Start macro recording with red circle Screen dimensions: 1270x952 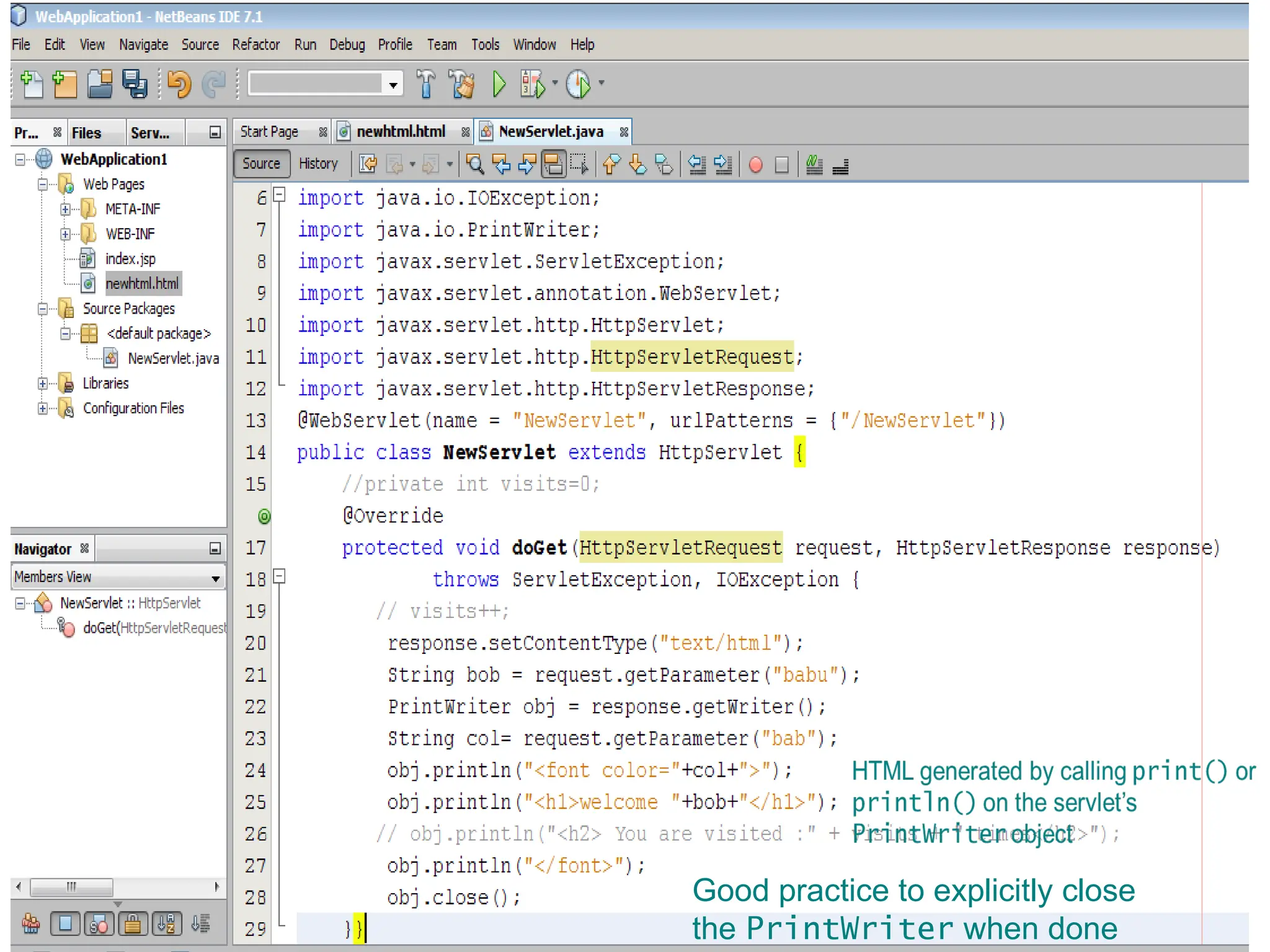[x=755, y=165]
